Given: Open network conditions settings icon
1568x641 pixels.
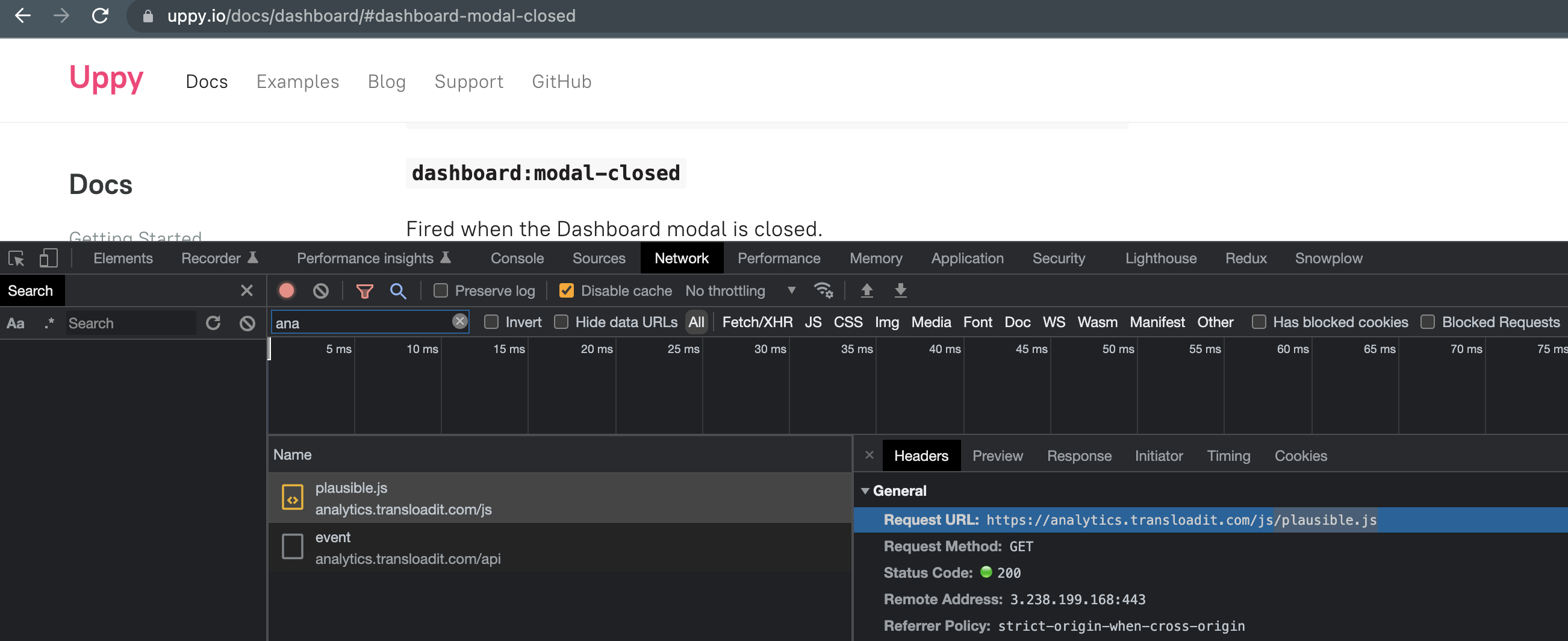Looking at the screenshot, I should pos(824,290).
